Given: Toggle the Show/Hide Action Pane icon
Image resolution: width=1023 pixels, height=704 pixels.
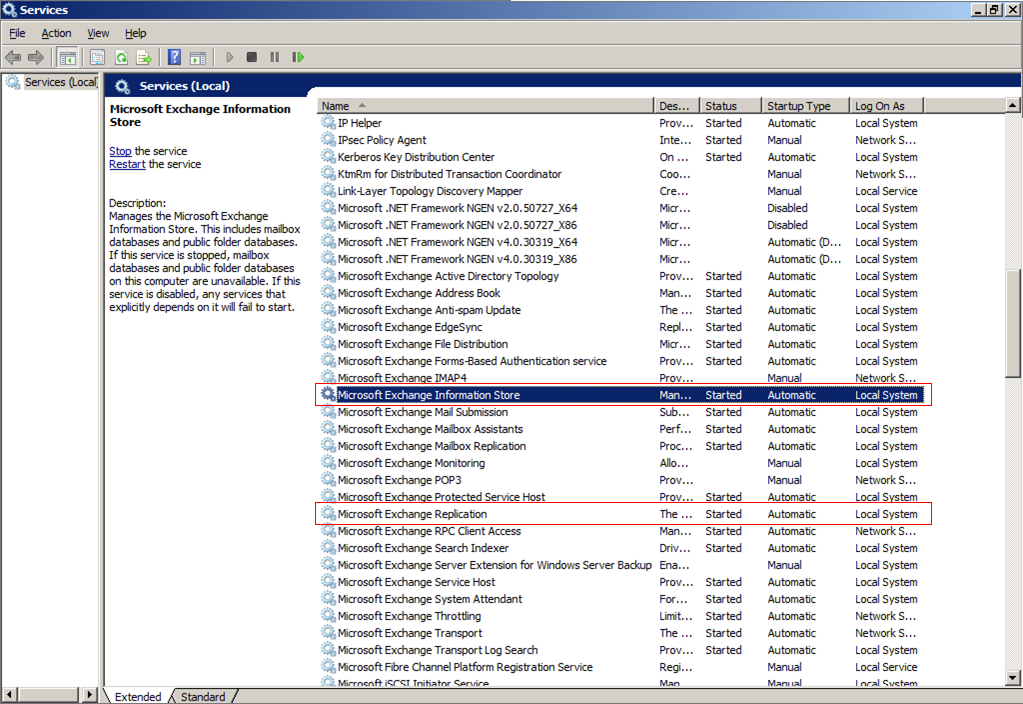Looking at the screenshot, I should coord(198,57).
